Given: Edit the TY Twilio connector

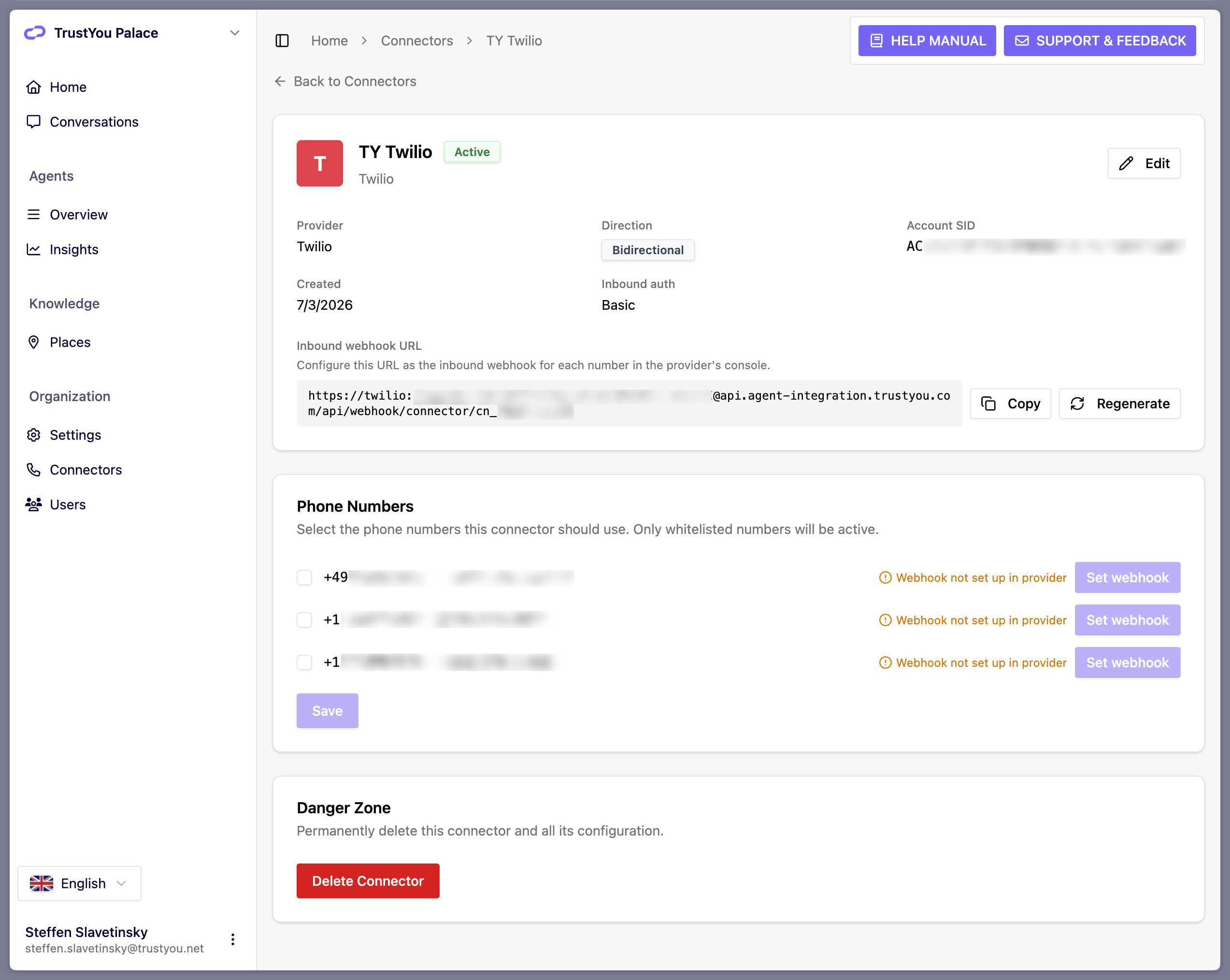Looking at the screenshot, I should point(1144,163).
